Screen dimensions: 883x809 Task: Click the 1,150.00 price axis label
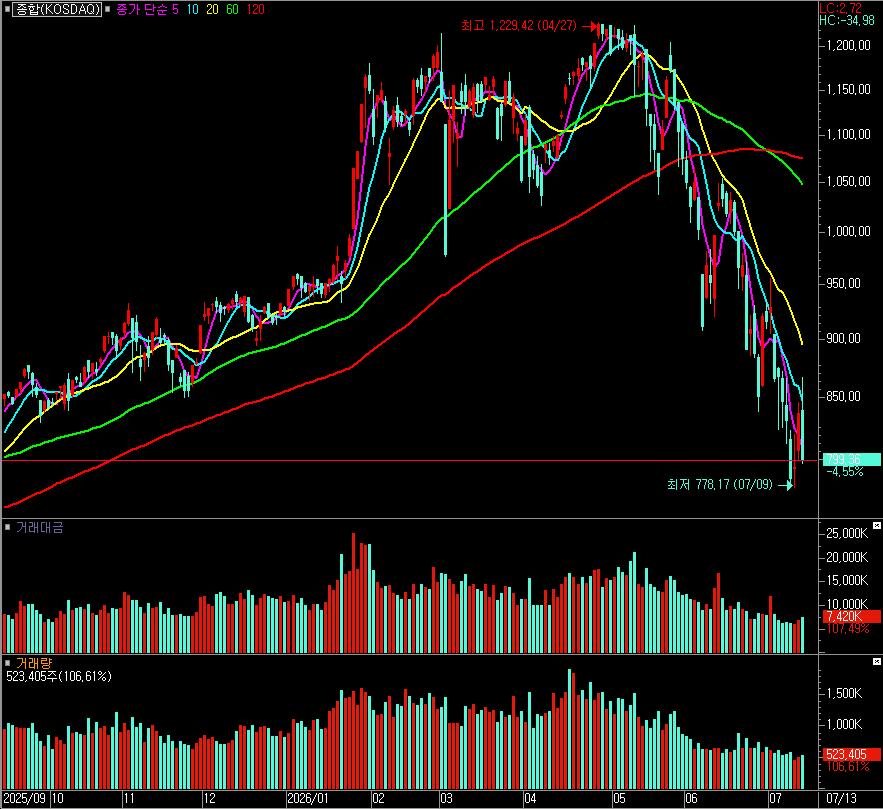[x=849, y=90]
